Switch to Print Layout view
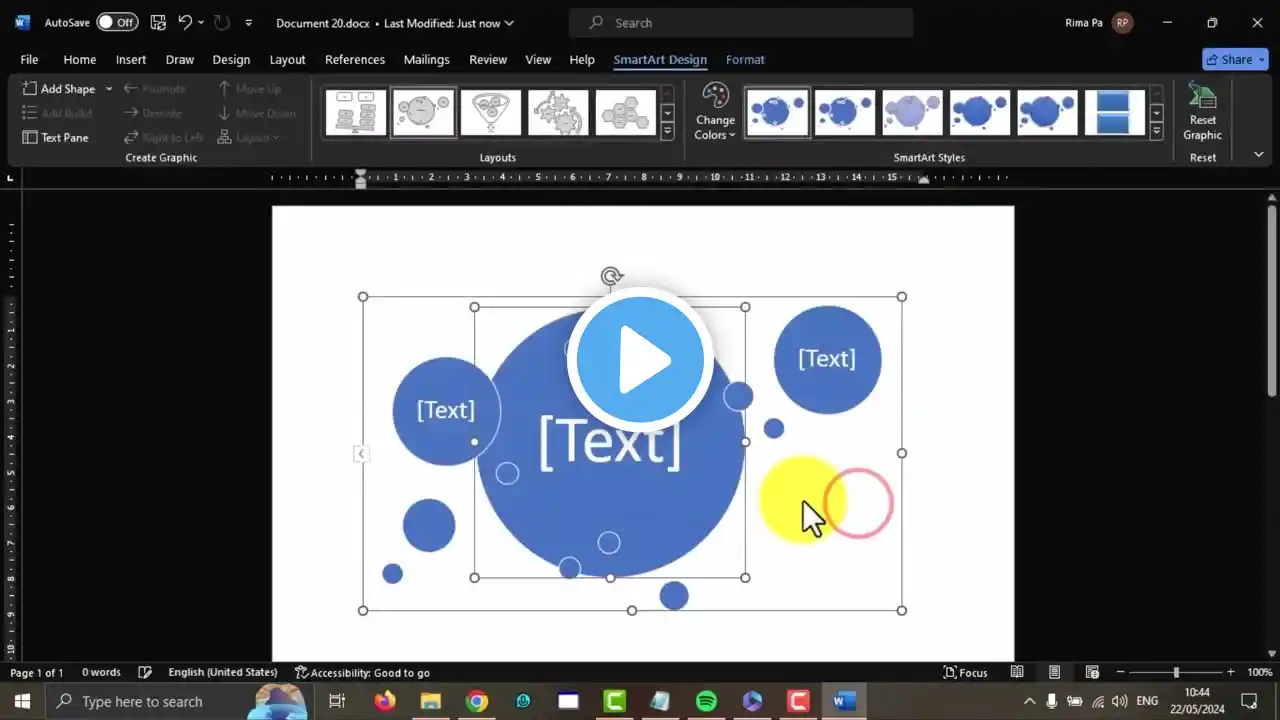The image size is (1280, 720). pyautogui.click(x=1054, y=673)
